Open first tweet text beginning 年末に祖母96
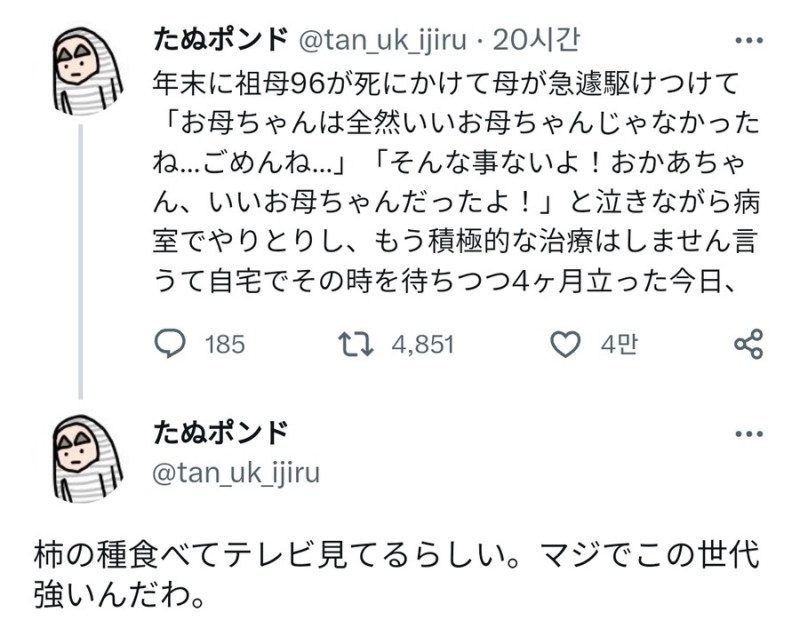The height and width of the screenshot is (620, 800). click(x=457, y=182)
